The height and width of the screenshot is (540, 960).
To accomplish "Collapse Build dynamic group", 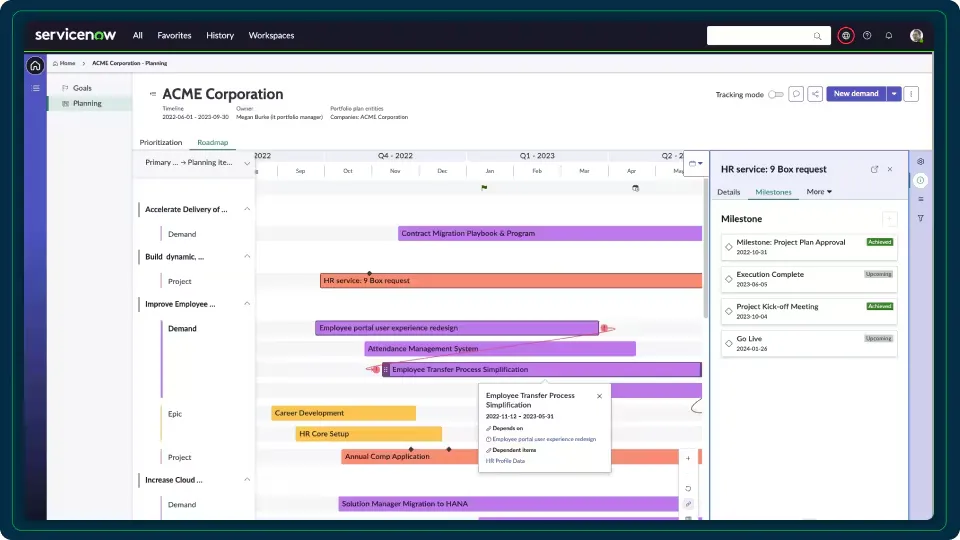I will tap(247, 257).
